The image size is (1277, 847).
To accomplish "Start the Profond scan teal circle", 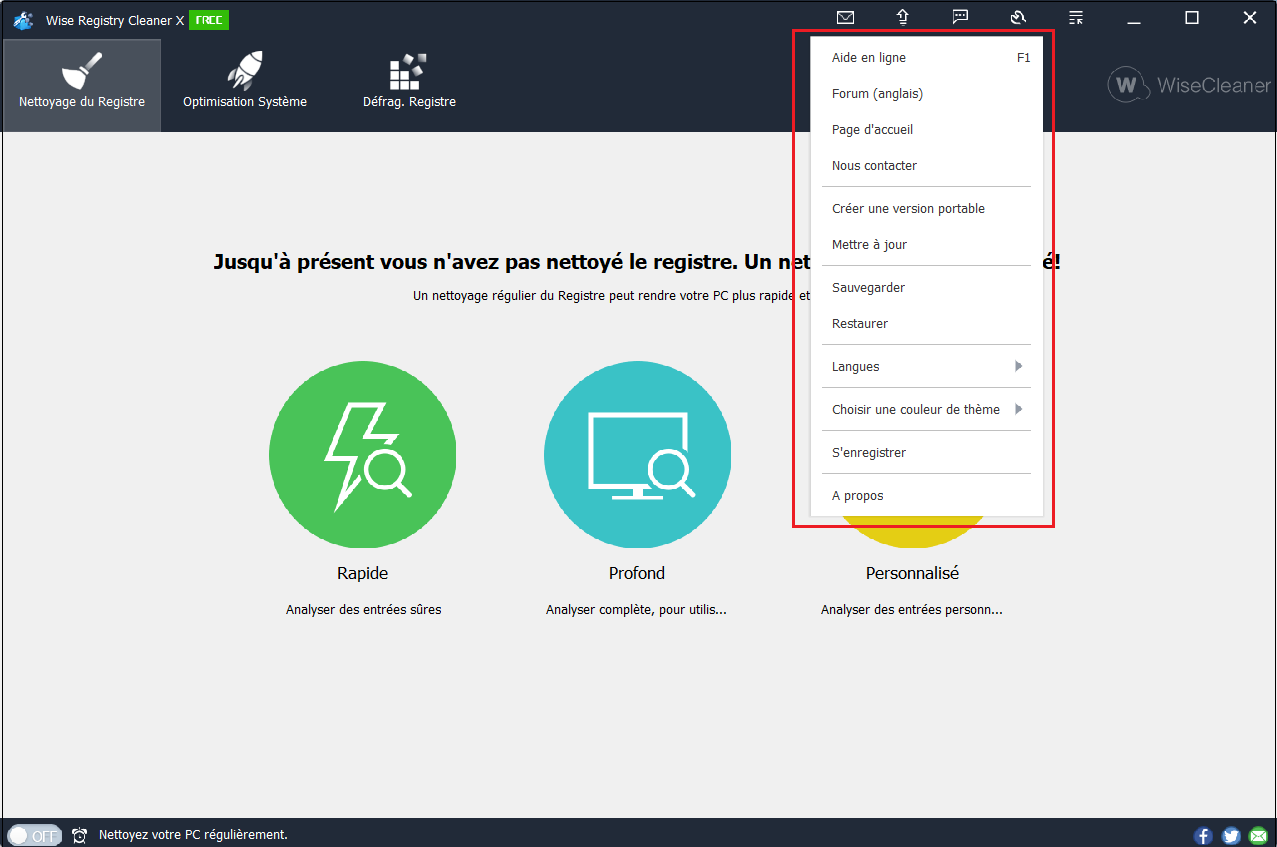I will pyautogui.click(x=637, y=455).
